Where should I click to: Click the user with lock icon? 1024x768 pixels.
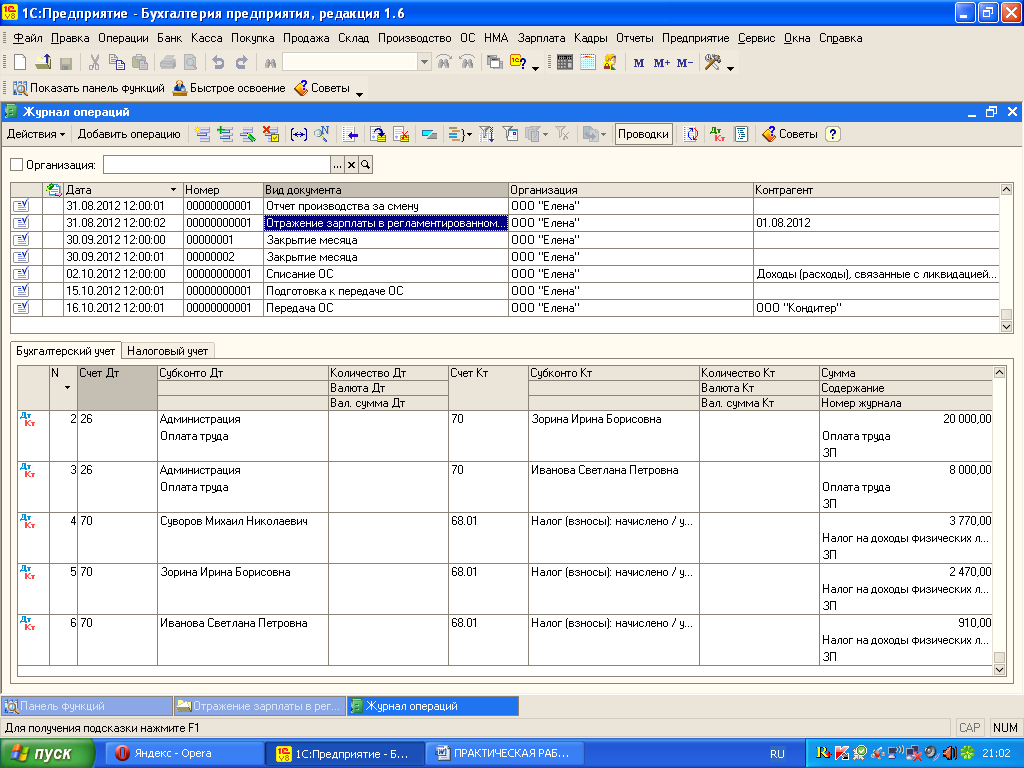[610, 63]
